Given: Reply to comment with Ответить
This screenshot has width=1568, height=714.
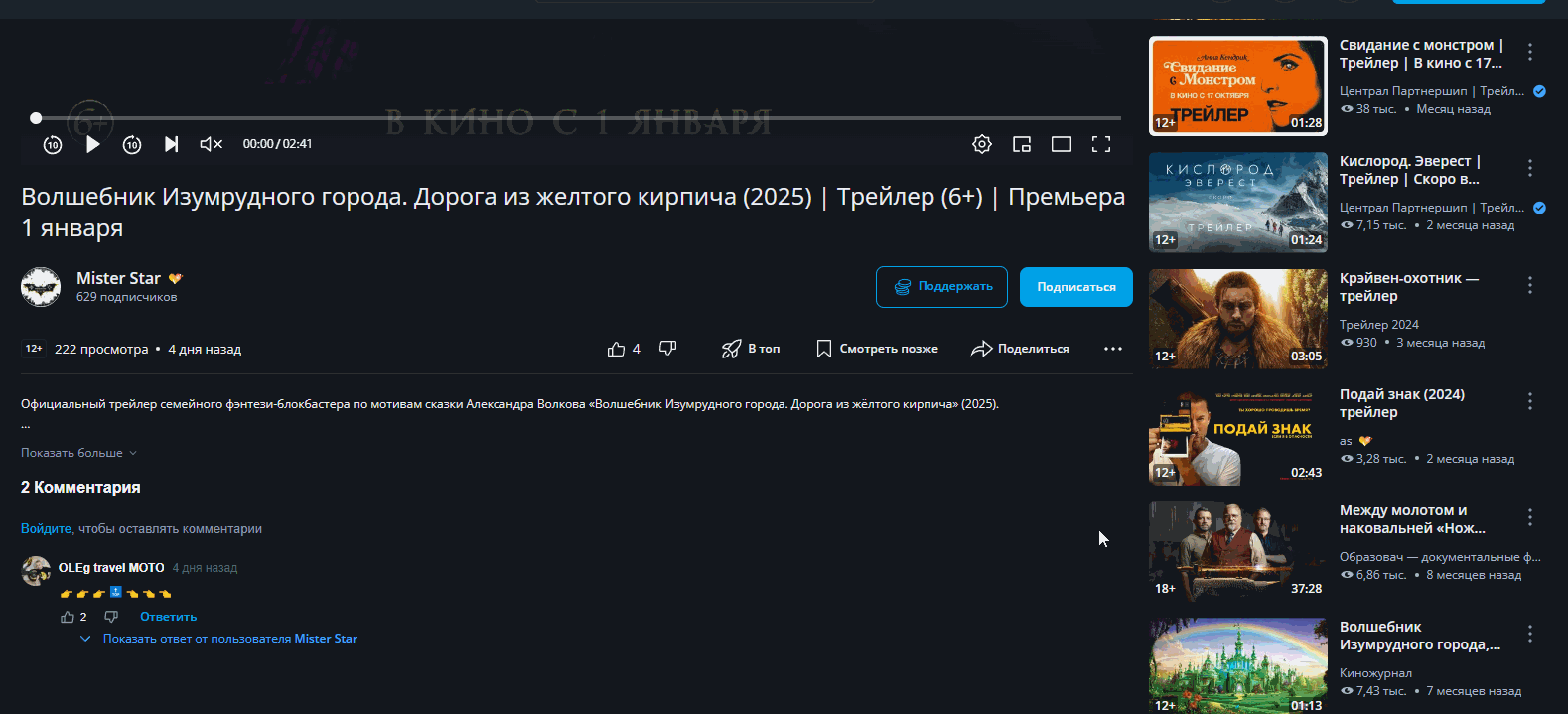Looking at the screenshot, I should [x=169, y=617].
